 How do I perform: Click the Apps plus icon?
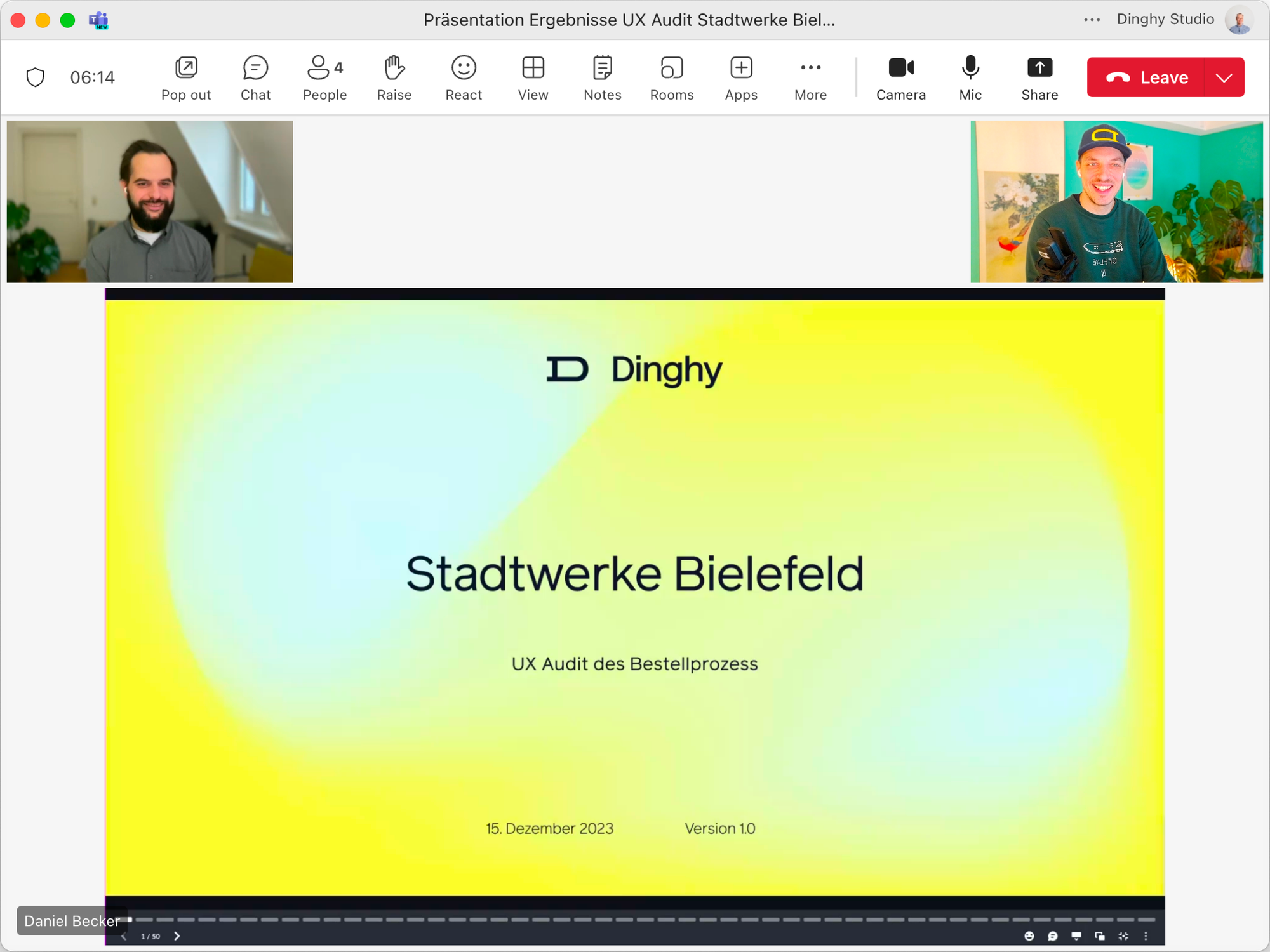coord(741,68)
